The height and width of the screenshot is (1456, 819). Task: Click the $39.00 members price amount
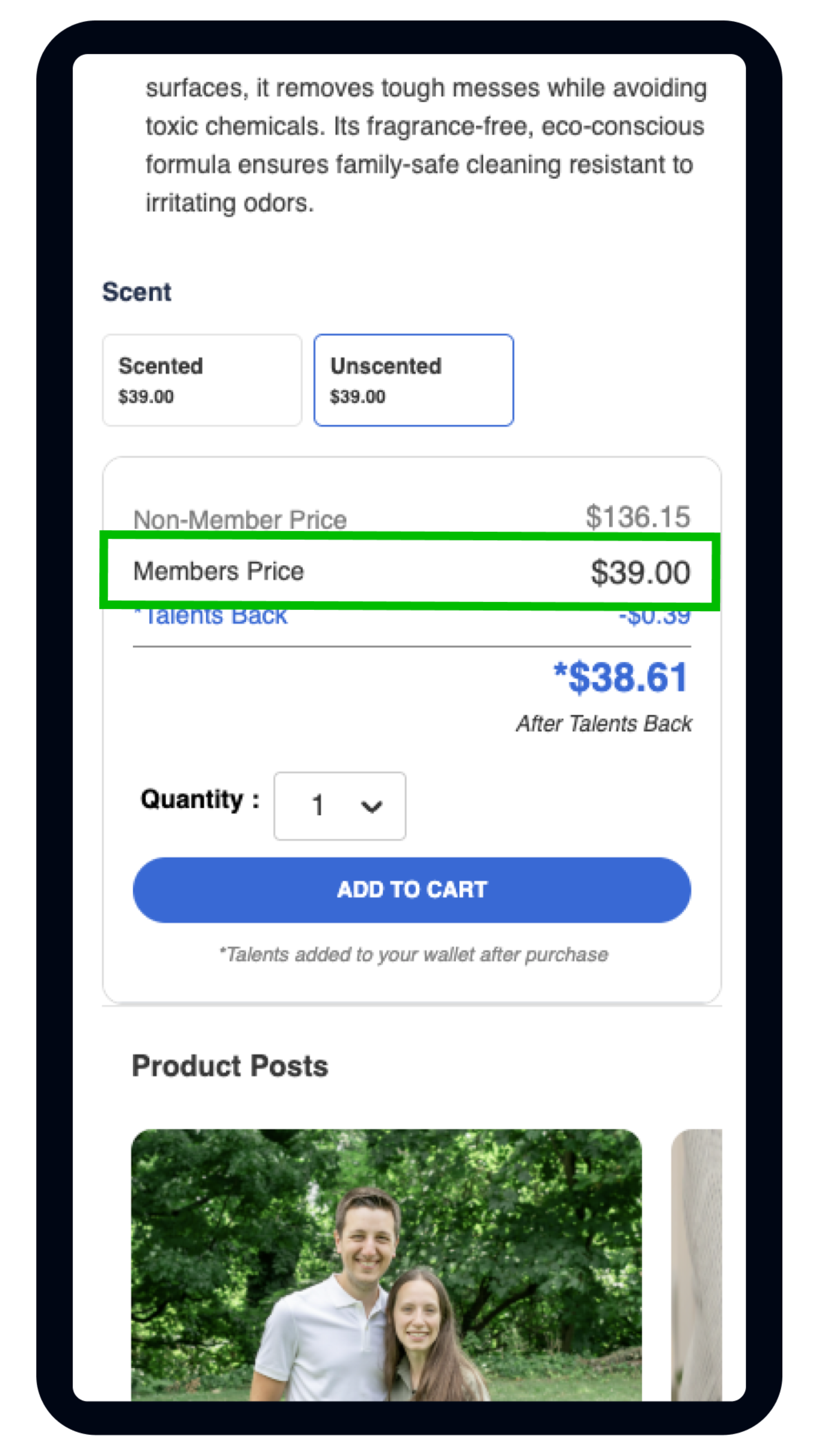tap(640, 572)
